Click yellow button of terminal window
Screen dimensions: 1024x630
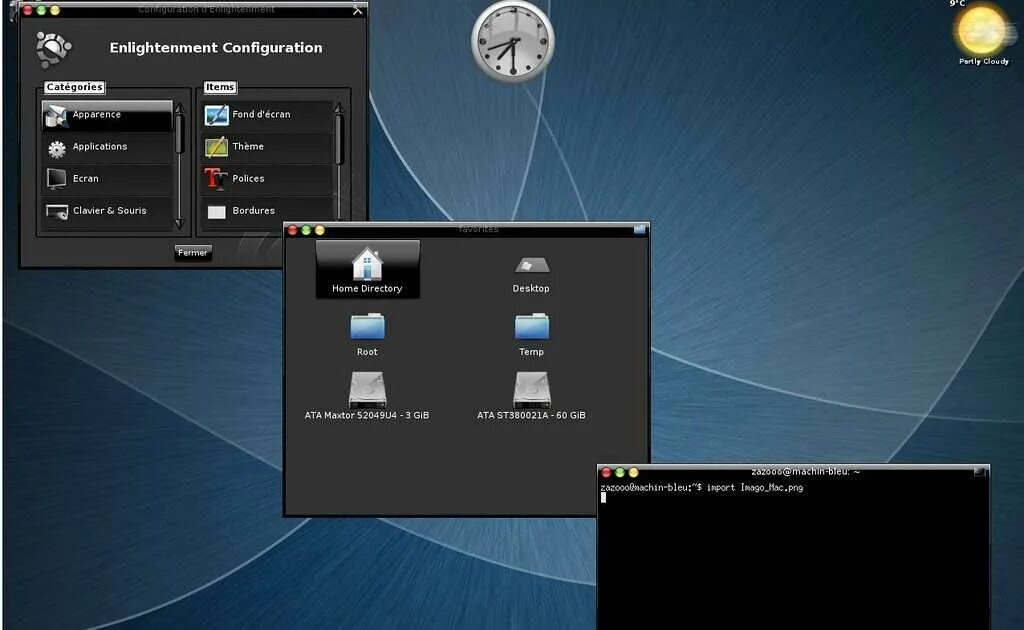633,472
